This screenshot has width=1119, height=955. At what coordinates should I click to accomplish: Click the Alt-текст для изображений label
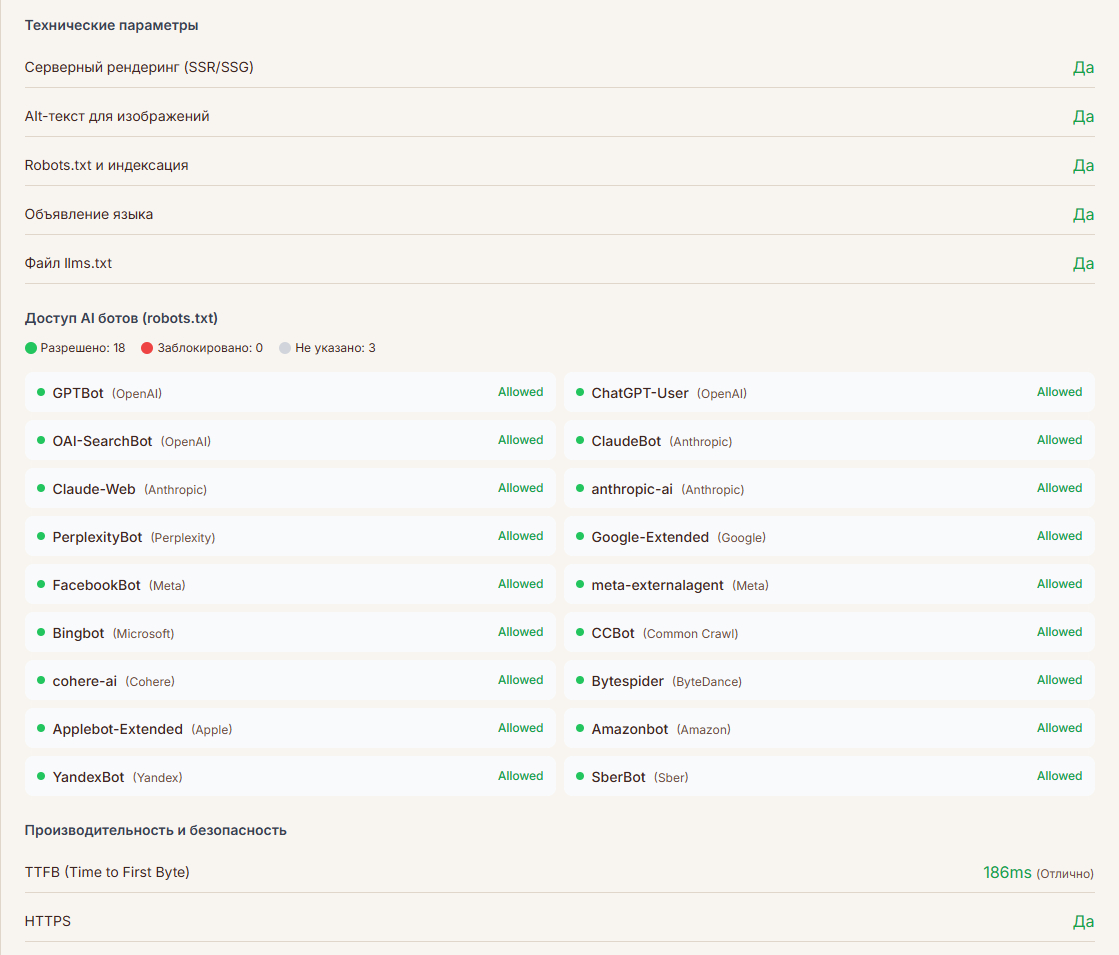(x=117, y=116)
